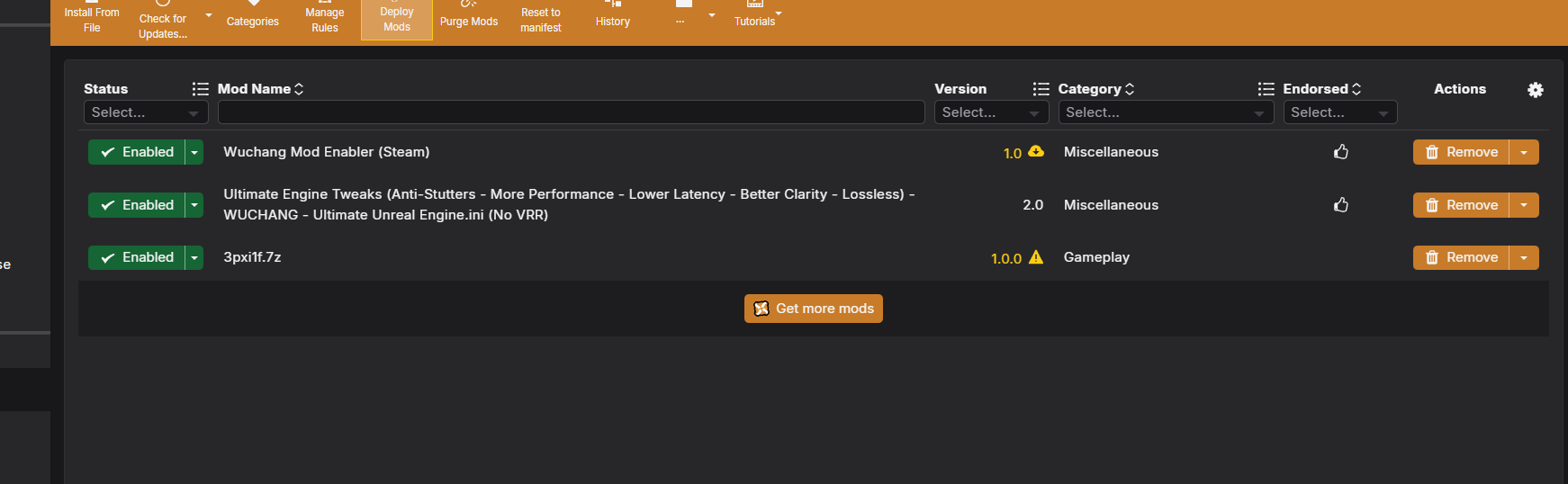Open Status filter Select dropdown
The width and height of the screenshot is (1568, 484).
146,112
